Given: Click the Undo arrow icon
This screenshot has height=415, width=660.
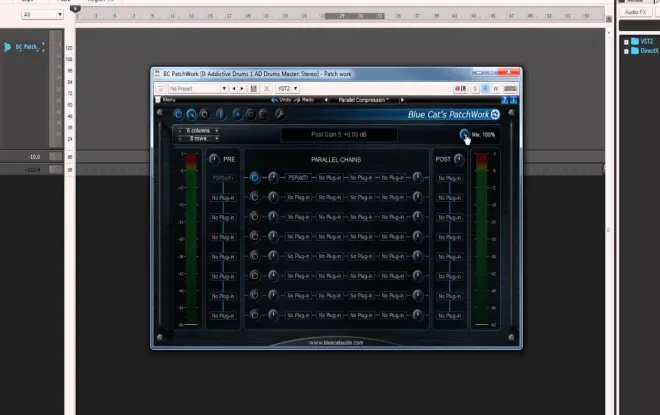Looking at the screenshot, I should (274, 100).
